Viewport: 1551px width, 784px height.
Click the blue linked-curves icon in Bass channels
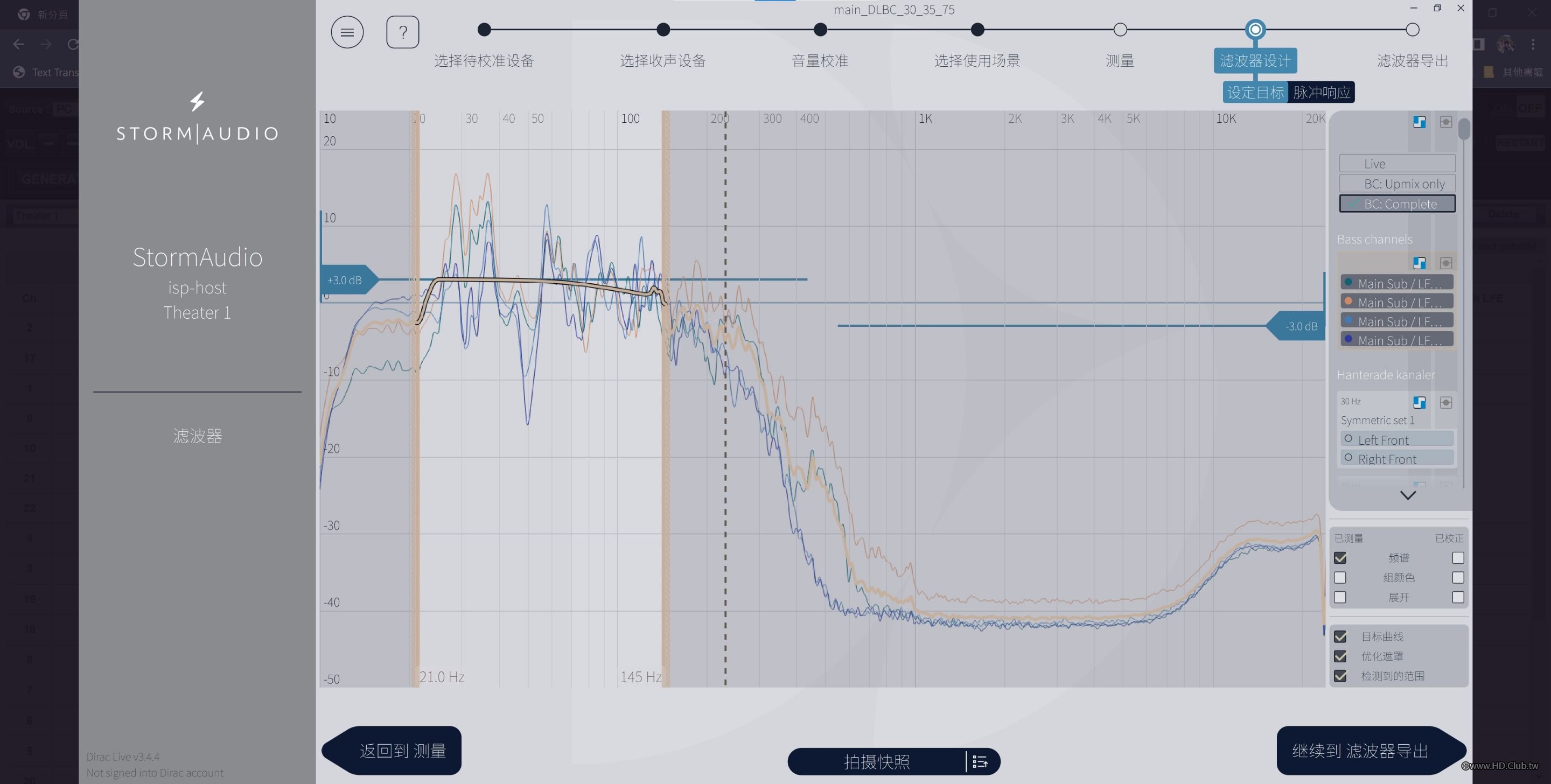tap(1419, 263)
